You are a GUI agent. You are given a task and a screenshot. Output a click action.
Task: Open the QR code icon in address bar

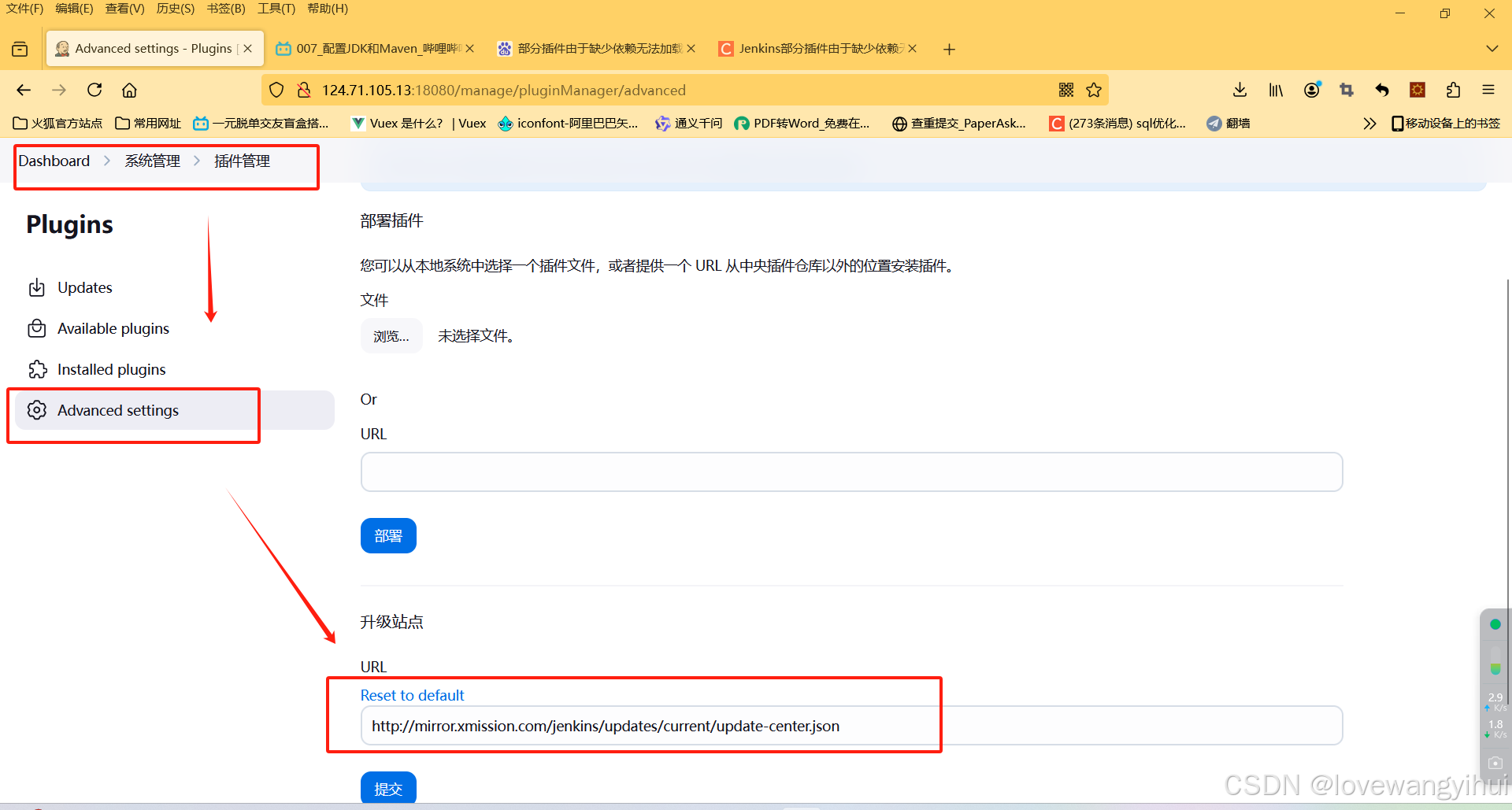tap(1066, 90)
